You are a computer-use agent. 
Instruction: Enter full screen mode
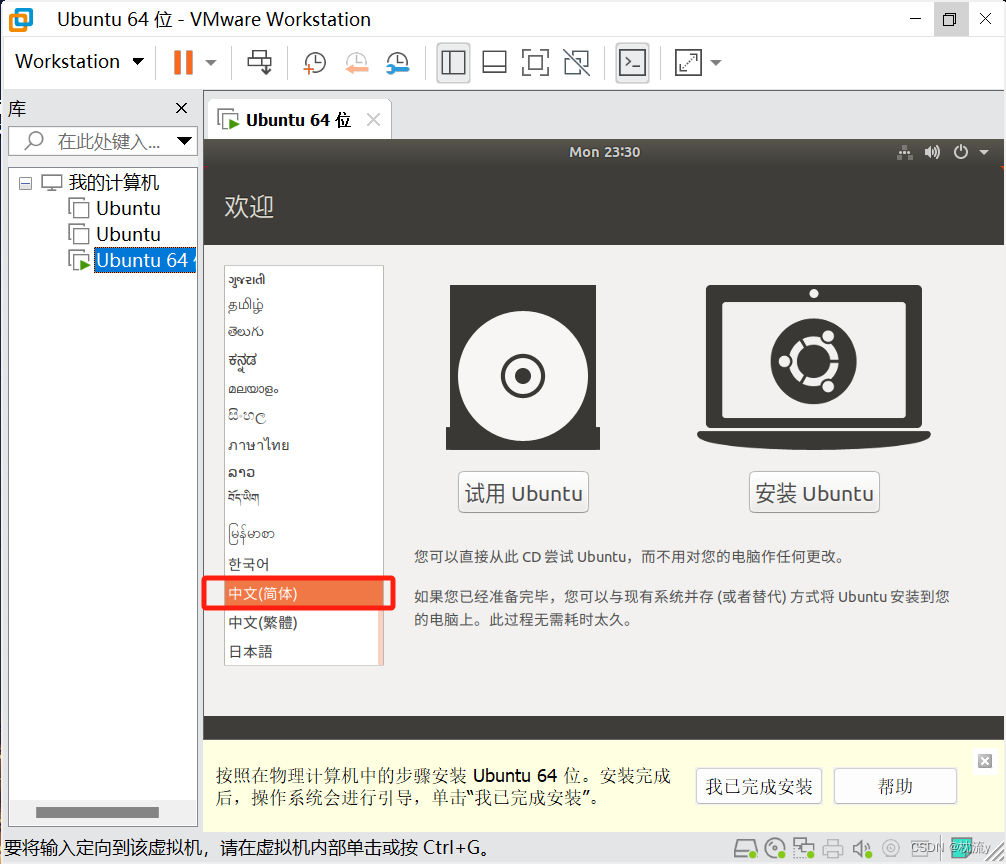click(x=535, y=63)
